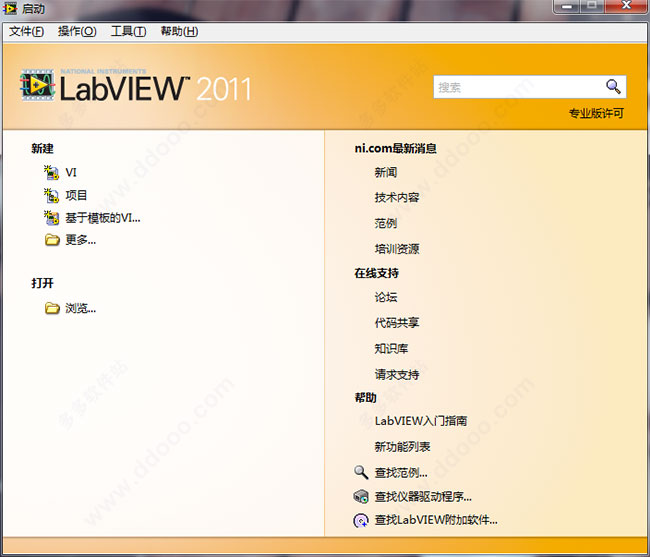Open 基于模板的VI... link
650x557 pixels.
[x=103, y=218]
